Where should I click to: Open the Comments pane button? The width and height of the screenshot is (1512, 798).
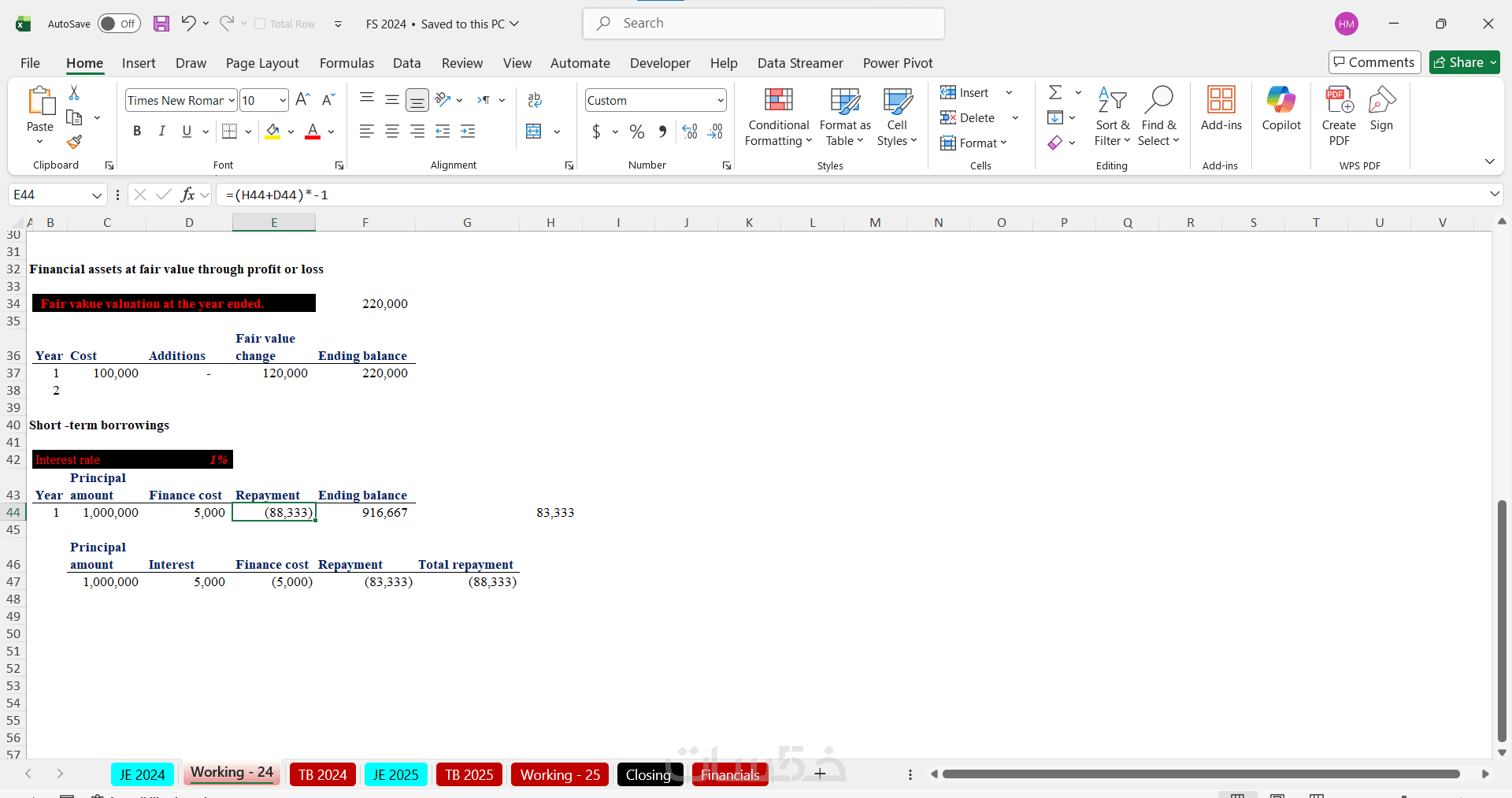[1374, 62]
